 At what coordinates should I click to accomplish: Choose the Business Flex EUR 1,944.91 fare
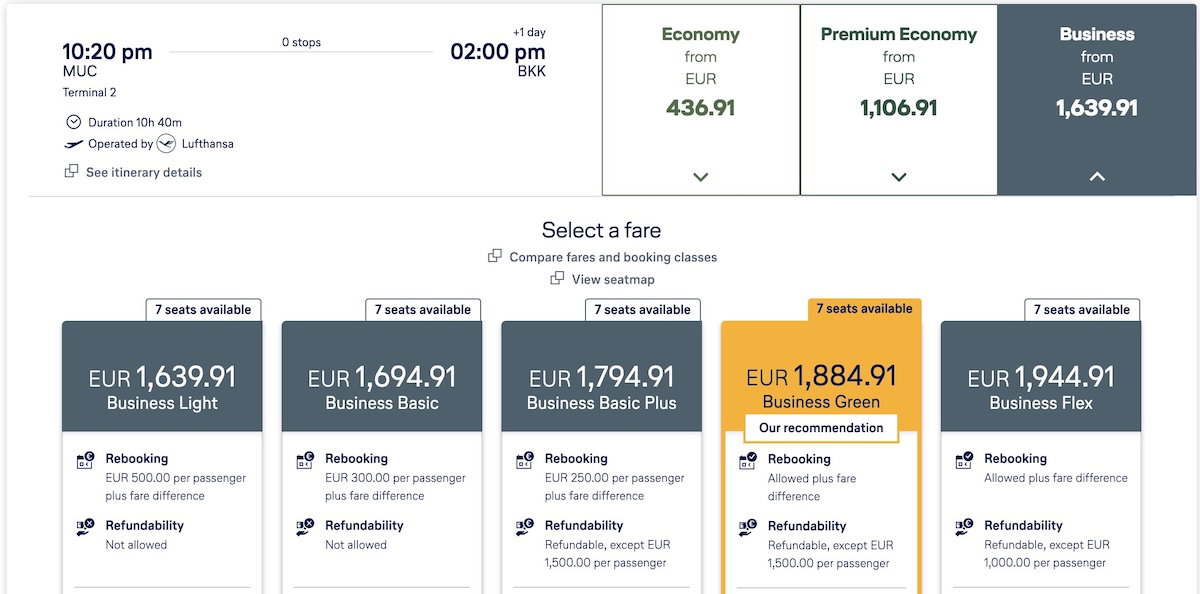[x=1041, y=387]
